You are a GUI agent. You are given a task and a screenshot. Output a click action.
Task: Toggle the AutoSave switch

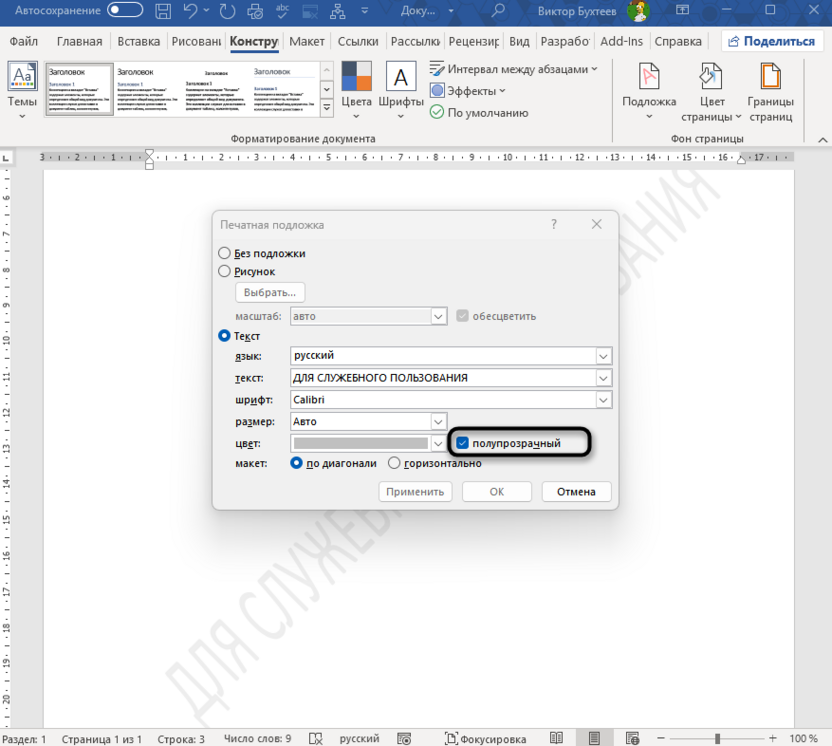(x=125, y=10)
